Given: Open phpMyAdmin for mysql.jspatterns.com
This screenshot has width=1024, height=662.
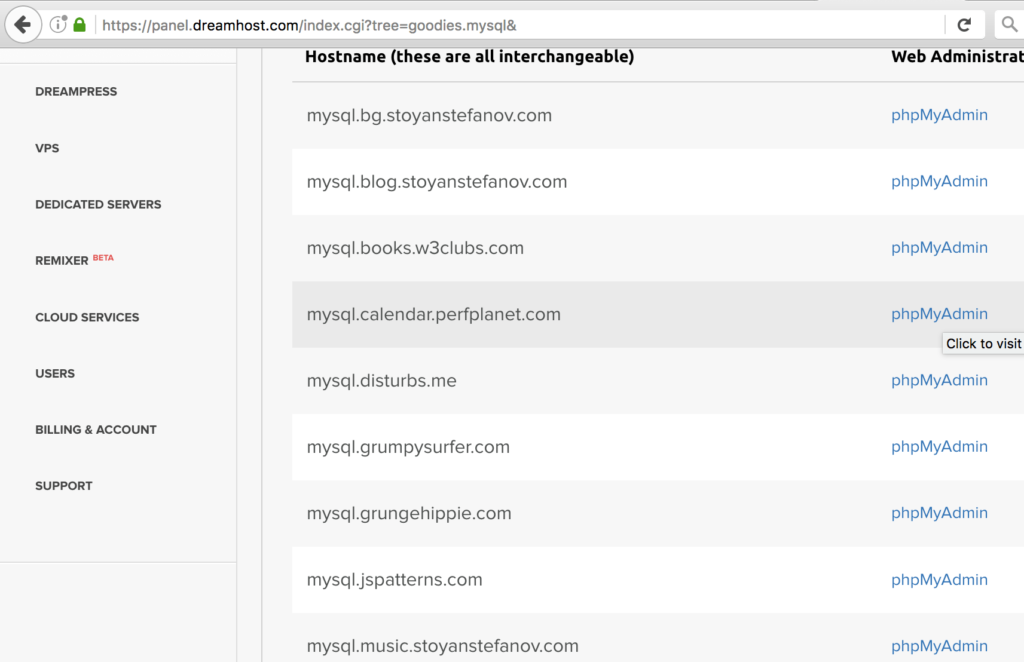Looking at the screenshot, I should tap(939, 580).
